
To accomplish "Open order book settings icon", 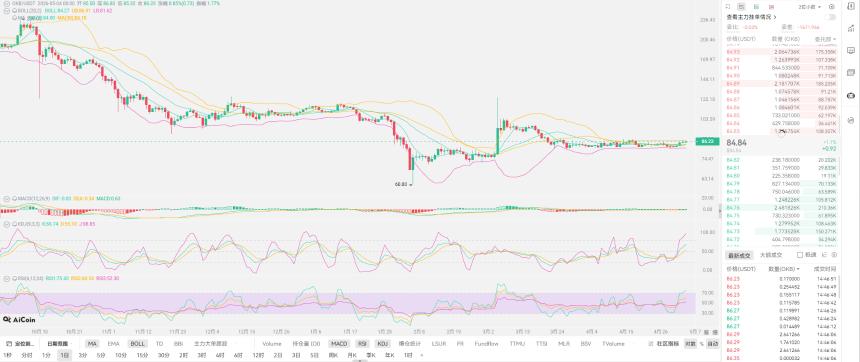I will pos(832,7).
